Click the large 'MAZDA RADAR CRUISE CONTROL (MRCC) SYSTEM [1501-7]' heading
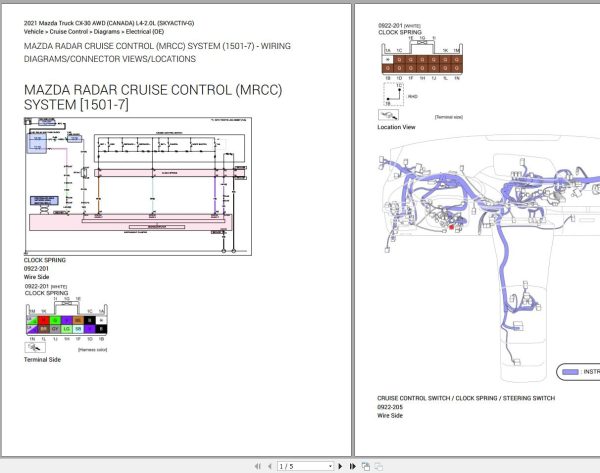600x473 pixels. [153, 97]
